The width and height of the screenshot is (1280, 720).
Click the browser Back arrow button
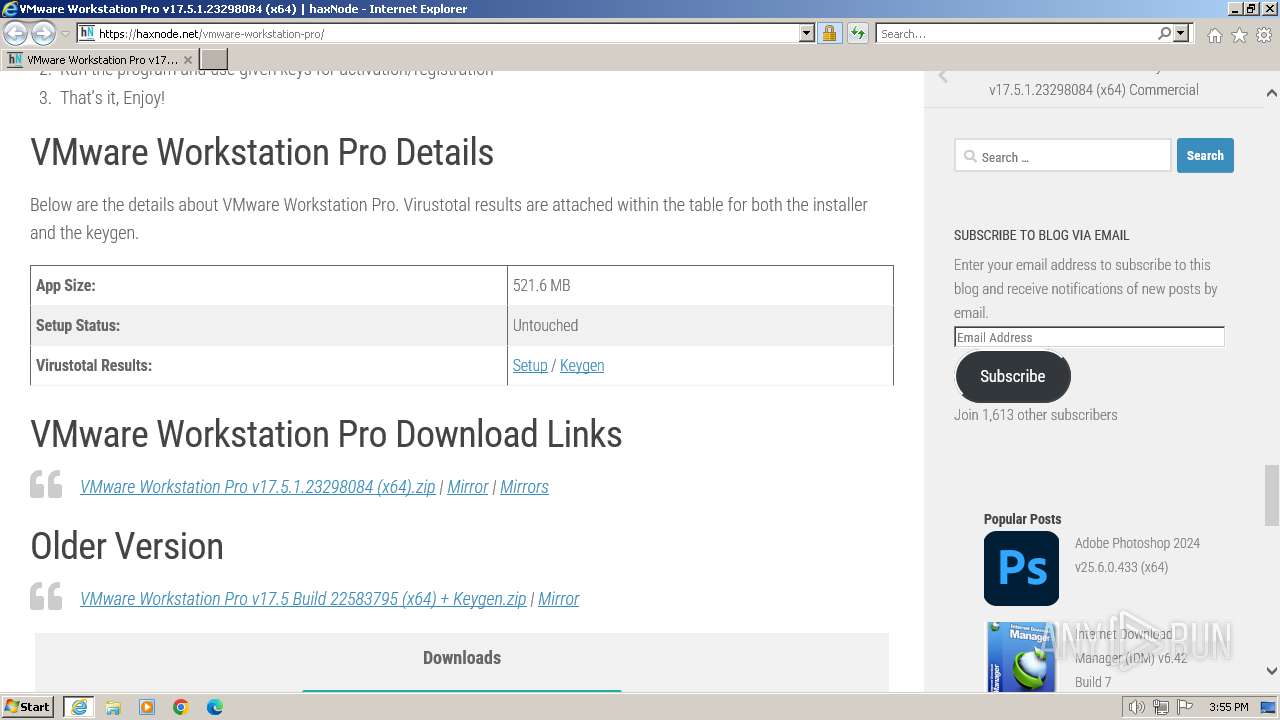click(16, 33)
